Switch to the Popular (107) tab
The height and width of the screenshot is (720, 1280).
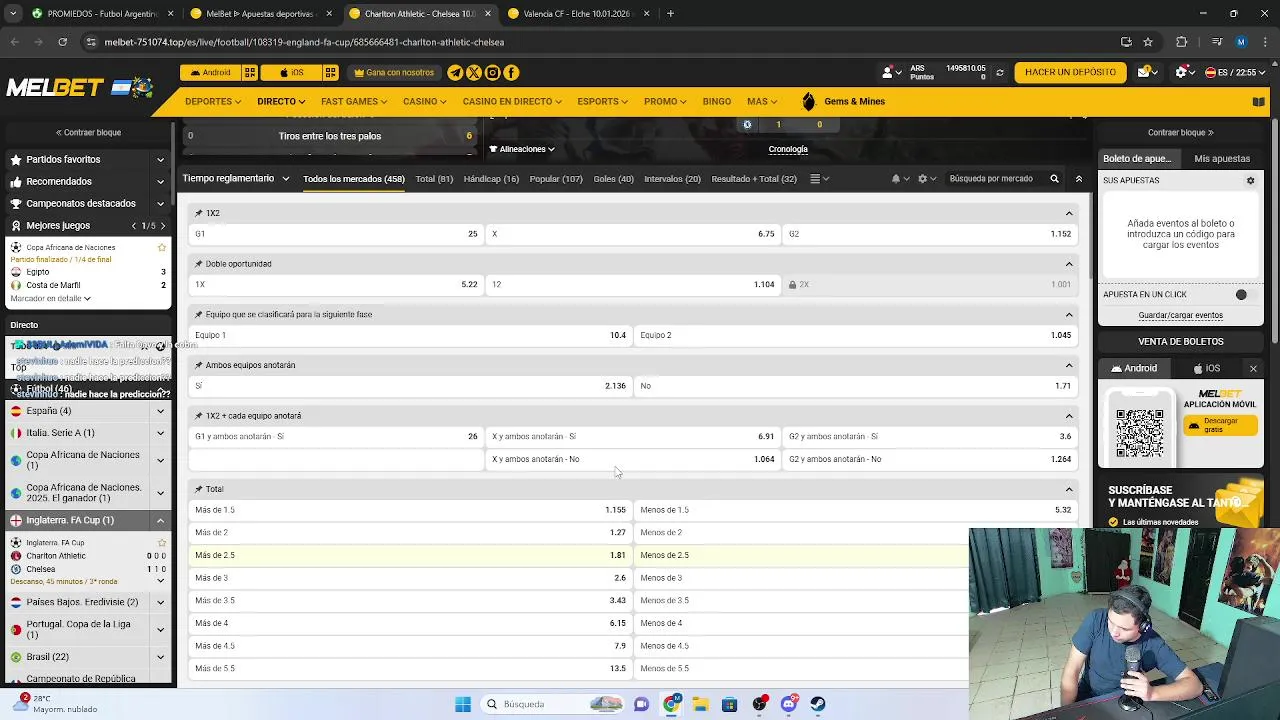[x=556, y=179]
